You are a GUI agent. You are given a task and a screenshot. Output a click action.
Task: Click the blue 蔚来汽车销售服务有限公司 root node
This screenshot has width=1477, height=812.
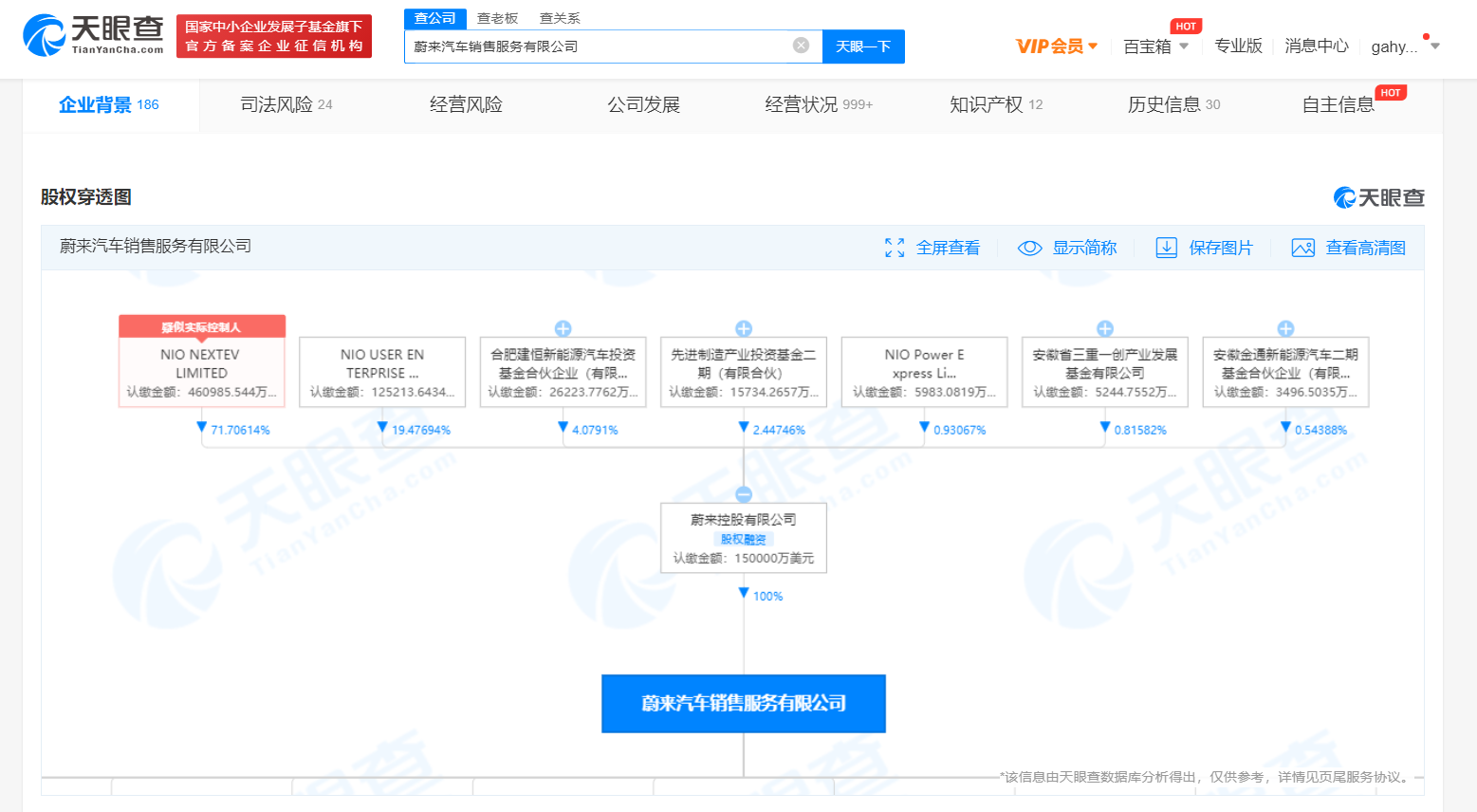click(x=744, y=703)
